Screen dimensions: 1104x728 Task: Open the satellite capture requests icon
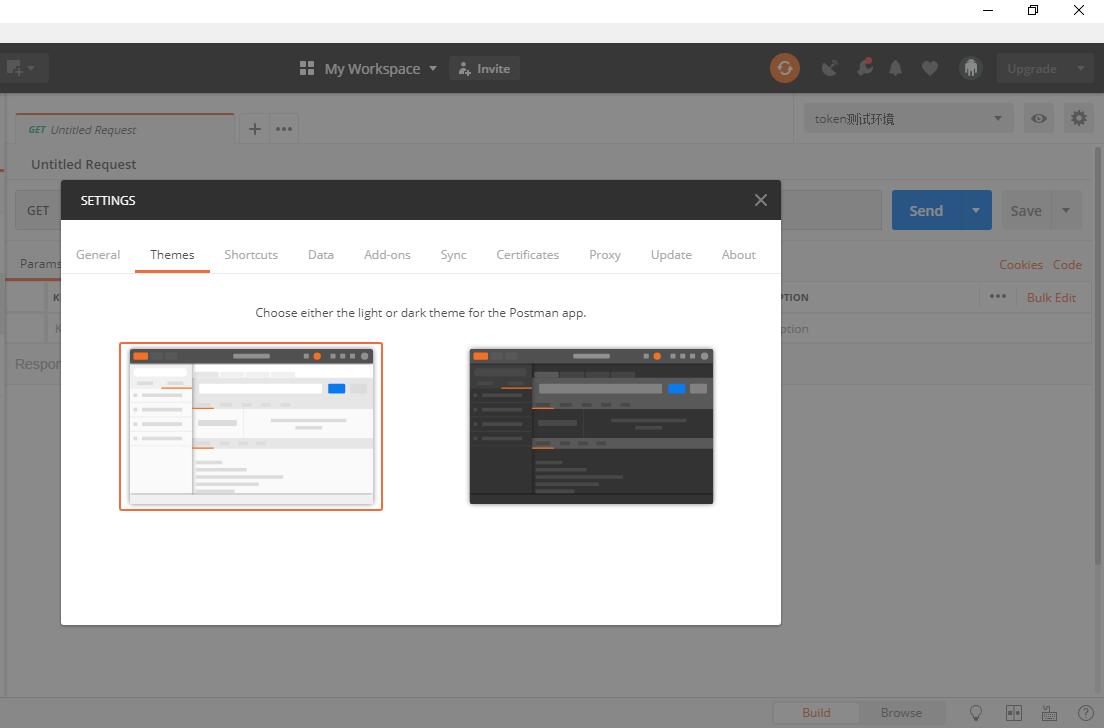click(830, 68)
